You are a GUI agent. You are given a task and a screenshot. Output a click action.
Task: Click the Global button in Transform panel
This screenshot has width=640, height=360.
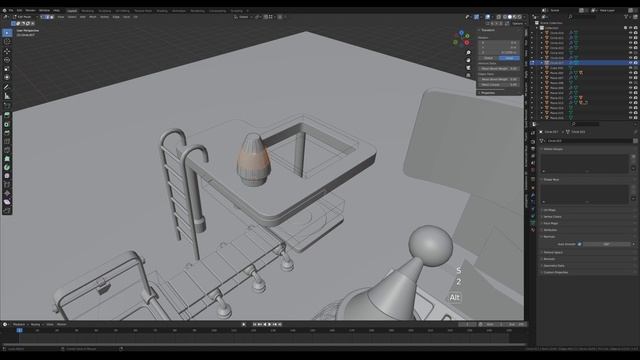coord(489,58)
